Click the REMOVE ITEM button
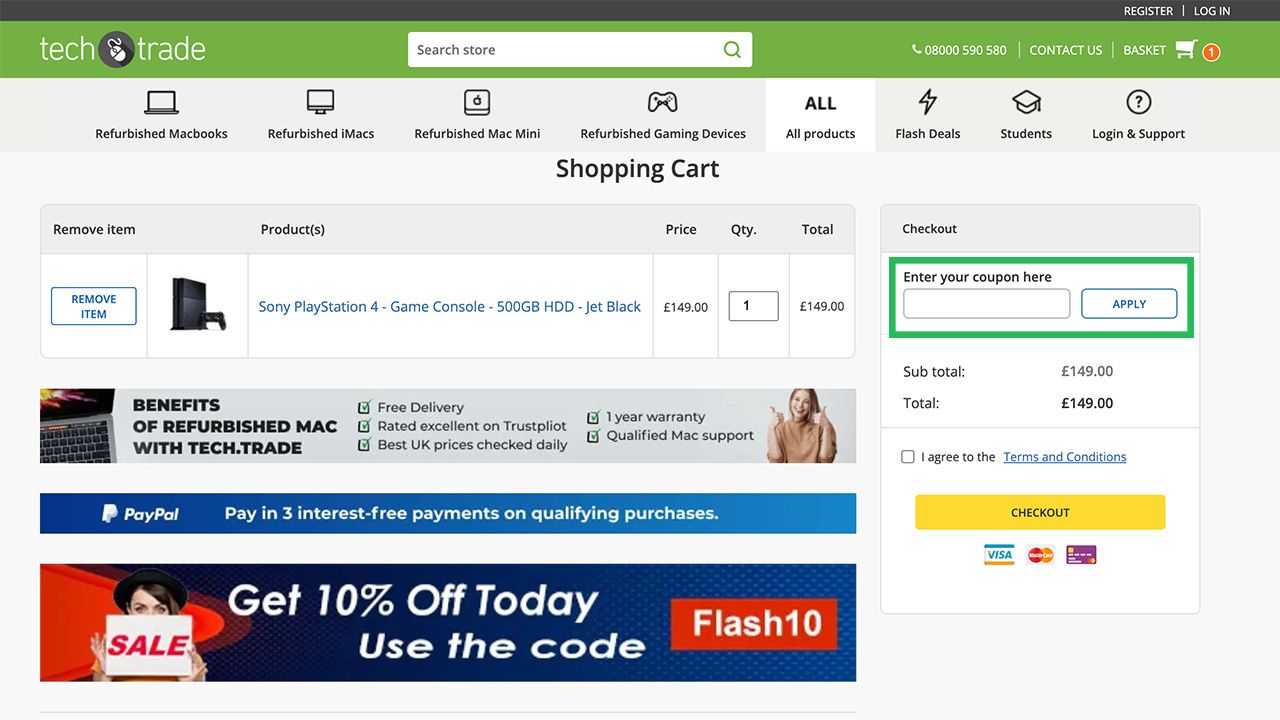 [94, 306]
